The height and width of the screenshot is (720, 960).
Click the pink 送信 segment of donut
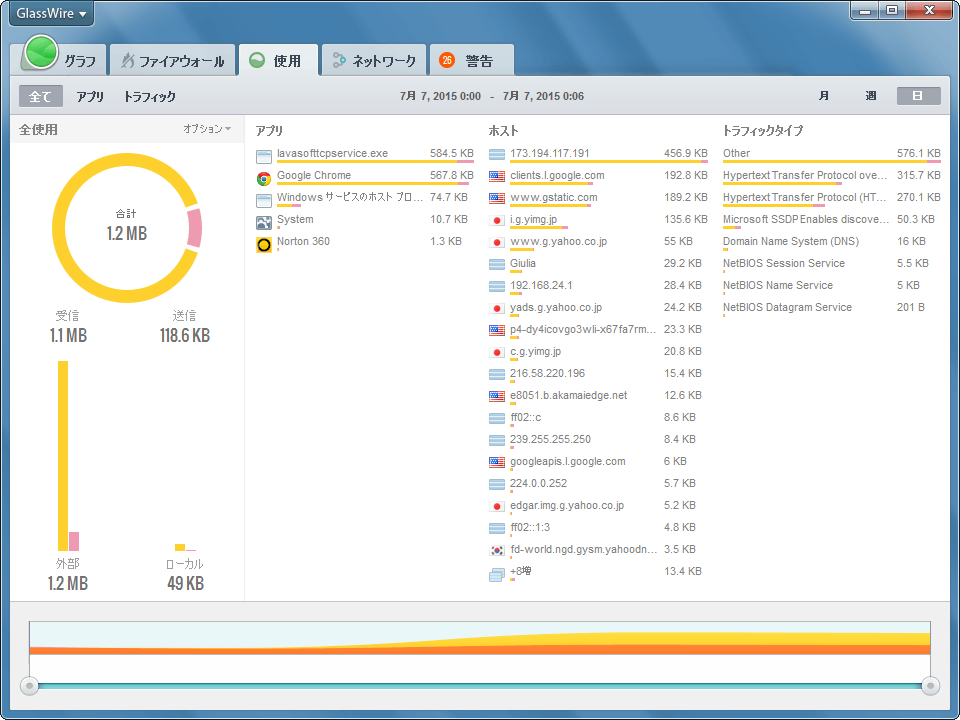coord(195,228)
